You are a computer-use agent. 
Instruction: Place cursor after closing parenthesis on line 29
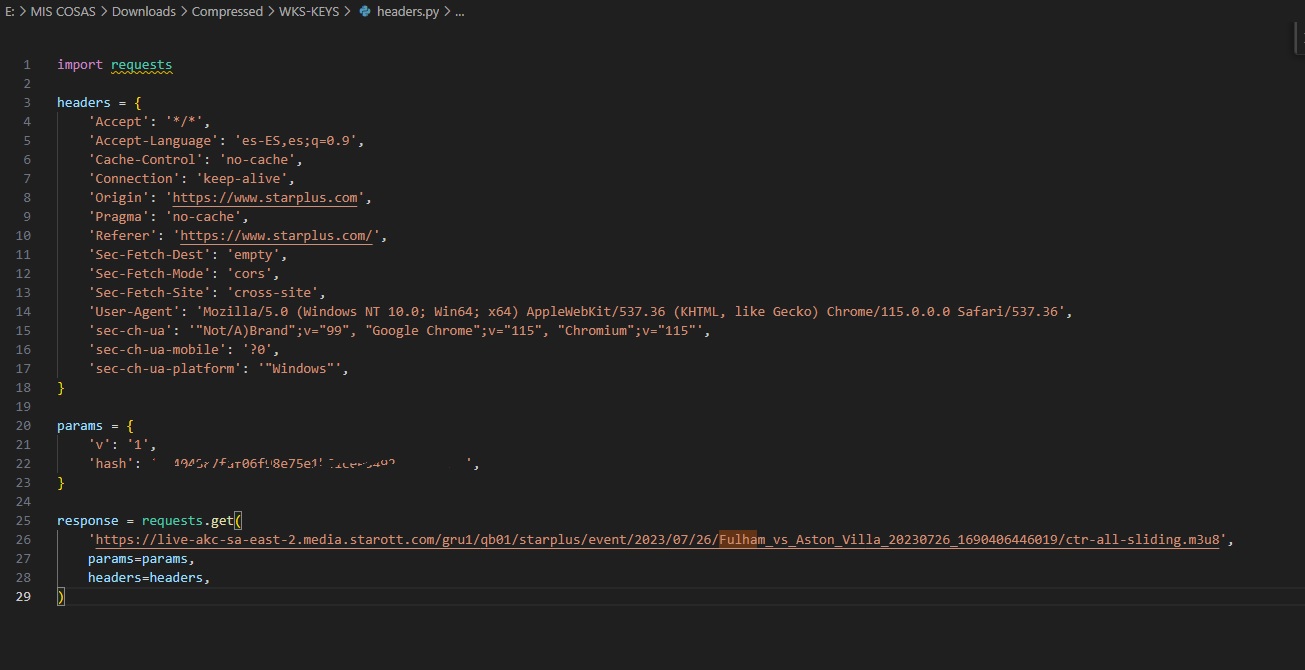click(66, 597)
